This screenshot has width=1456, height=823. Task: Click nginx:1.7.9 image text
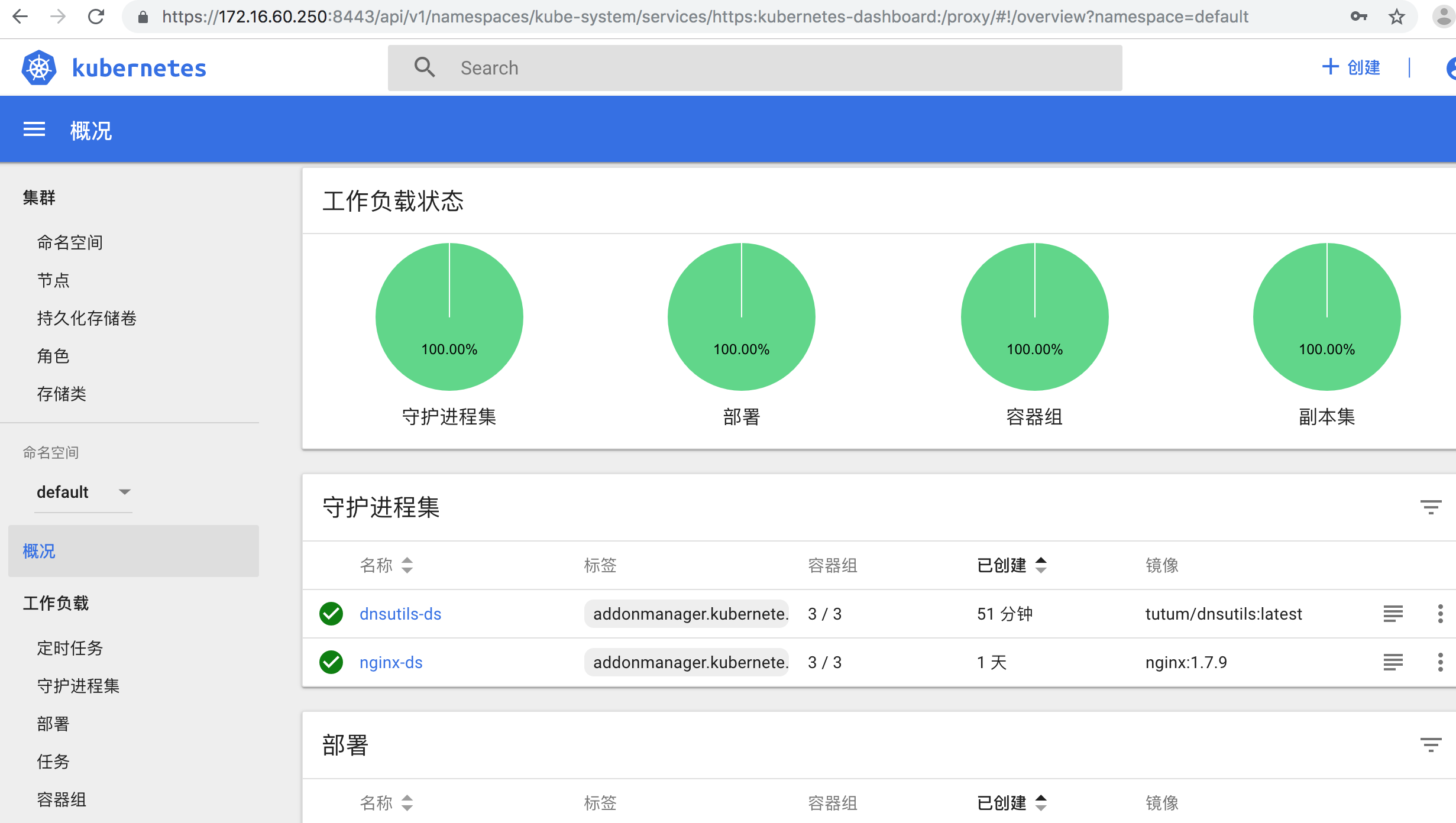click(1186, 662)
